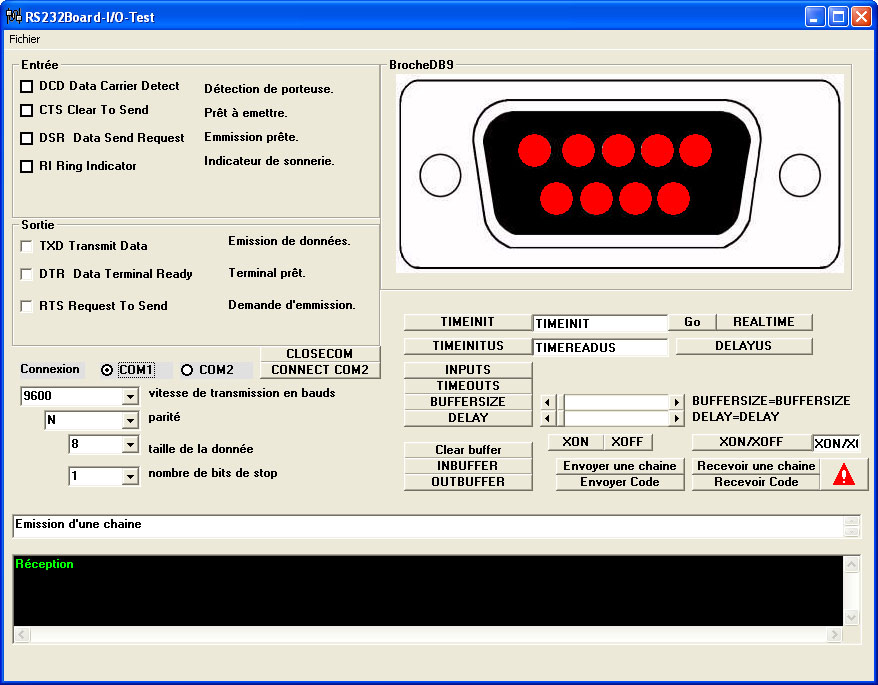
Task: Click the Emission d'une chaine input field
Action: (428, 526)
